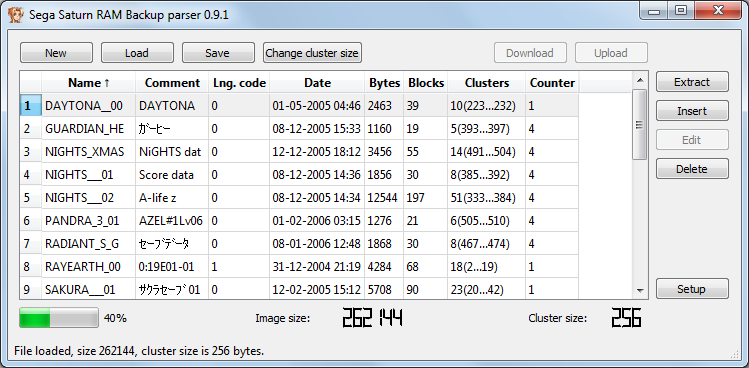Select the DAYTONA__00 name cell

(89, 106)
